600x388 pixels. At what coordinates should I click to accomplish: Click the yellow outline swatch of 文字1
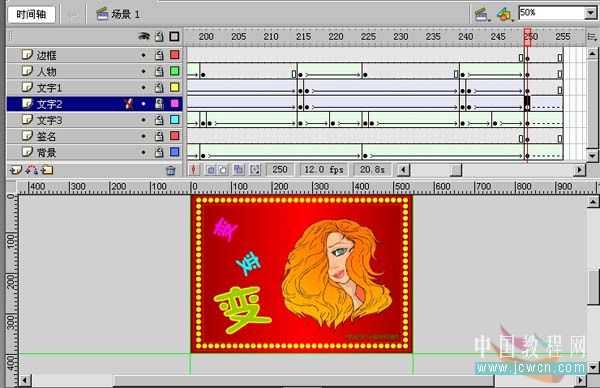click(x=174, y=87)
